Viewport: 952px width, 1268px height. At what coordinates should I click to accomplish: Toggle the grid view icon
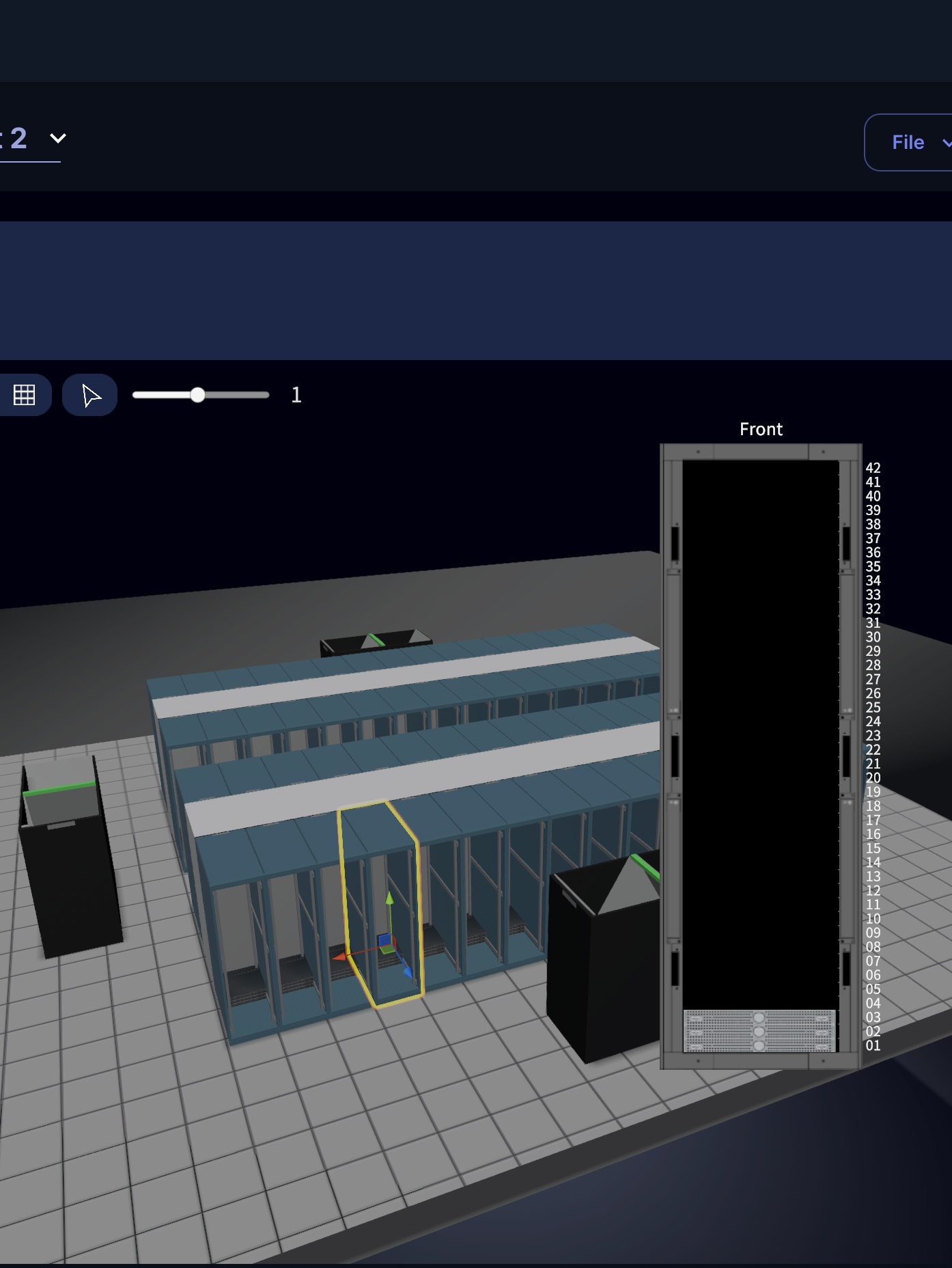pyautogui.click(x=25, y=395)
